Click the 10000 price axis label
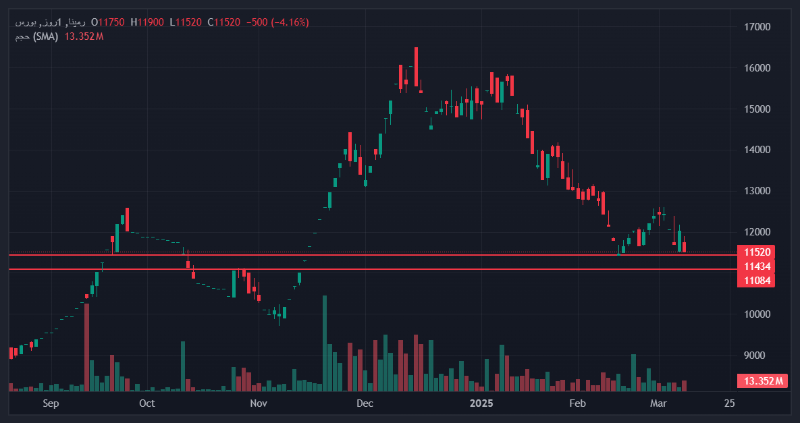Image resolution: width=800 pixels, height=423 pixels. click(757, 314)
